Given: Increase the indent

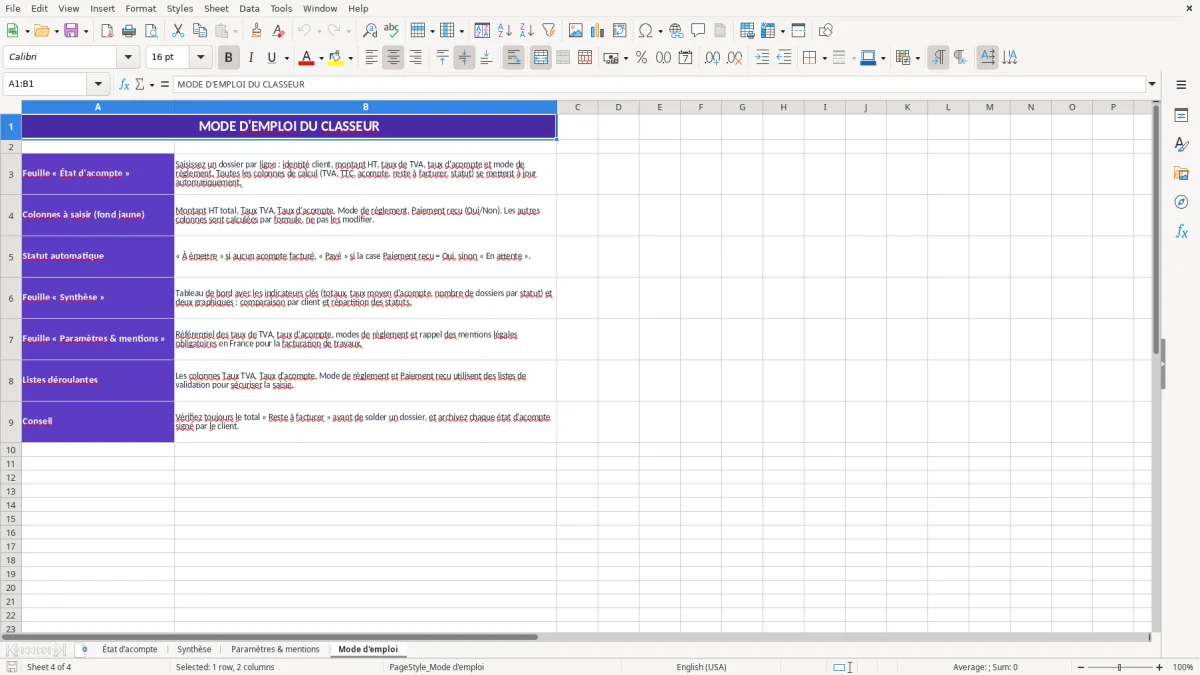Looking at the screenshot, I should tap(762, 58).
